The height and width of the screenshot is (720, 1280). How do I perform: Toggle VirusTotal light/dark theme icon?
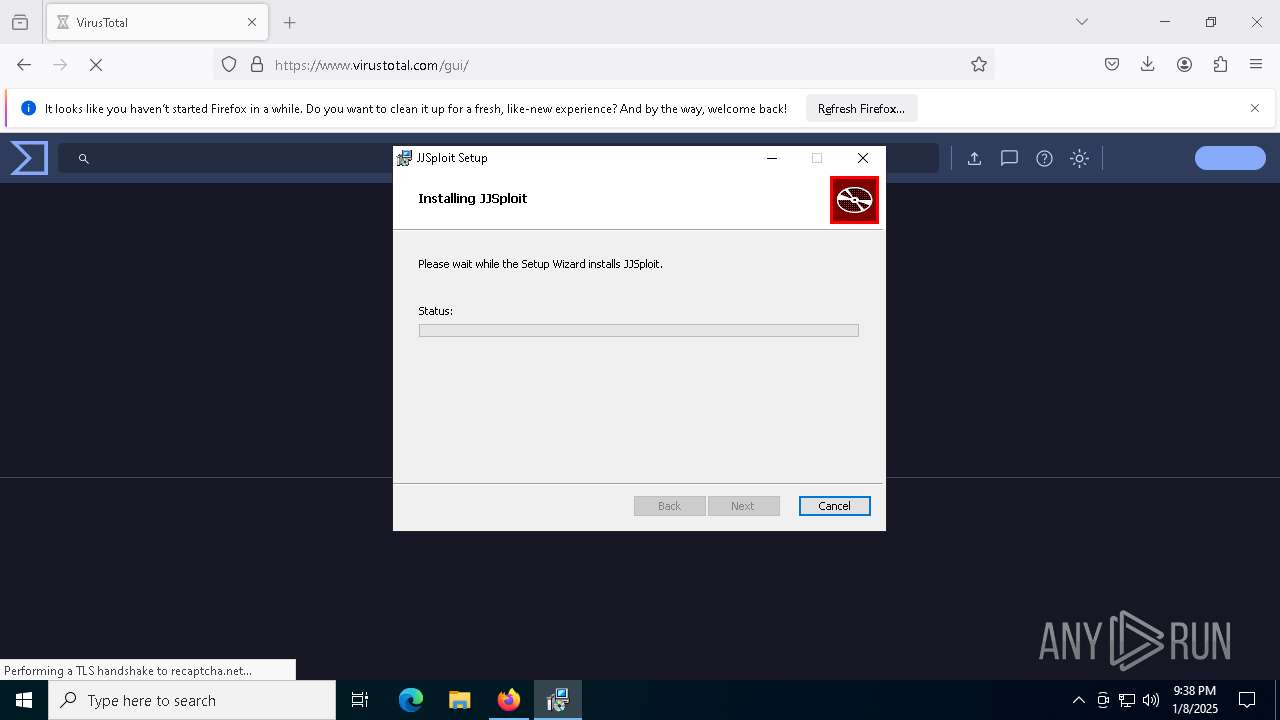pyautogui.click(x=1079, y=158)
